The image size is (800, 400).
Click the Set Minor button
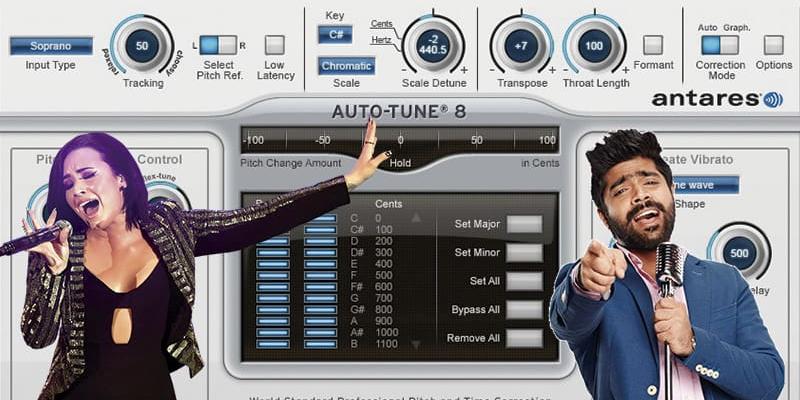click(x=524, y=253)
